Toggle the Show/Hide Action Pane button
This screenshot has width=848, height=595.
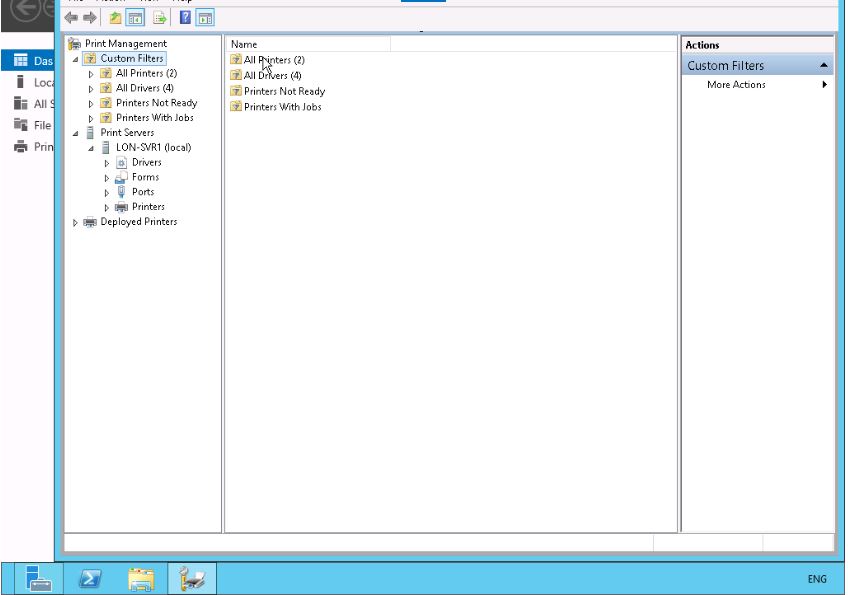pos(204,18)
